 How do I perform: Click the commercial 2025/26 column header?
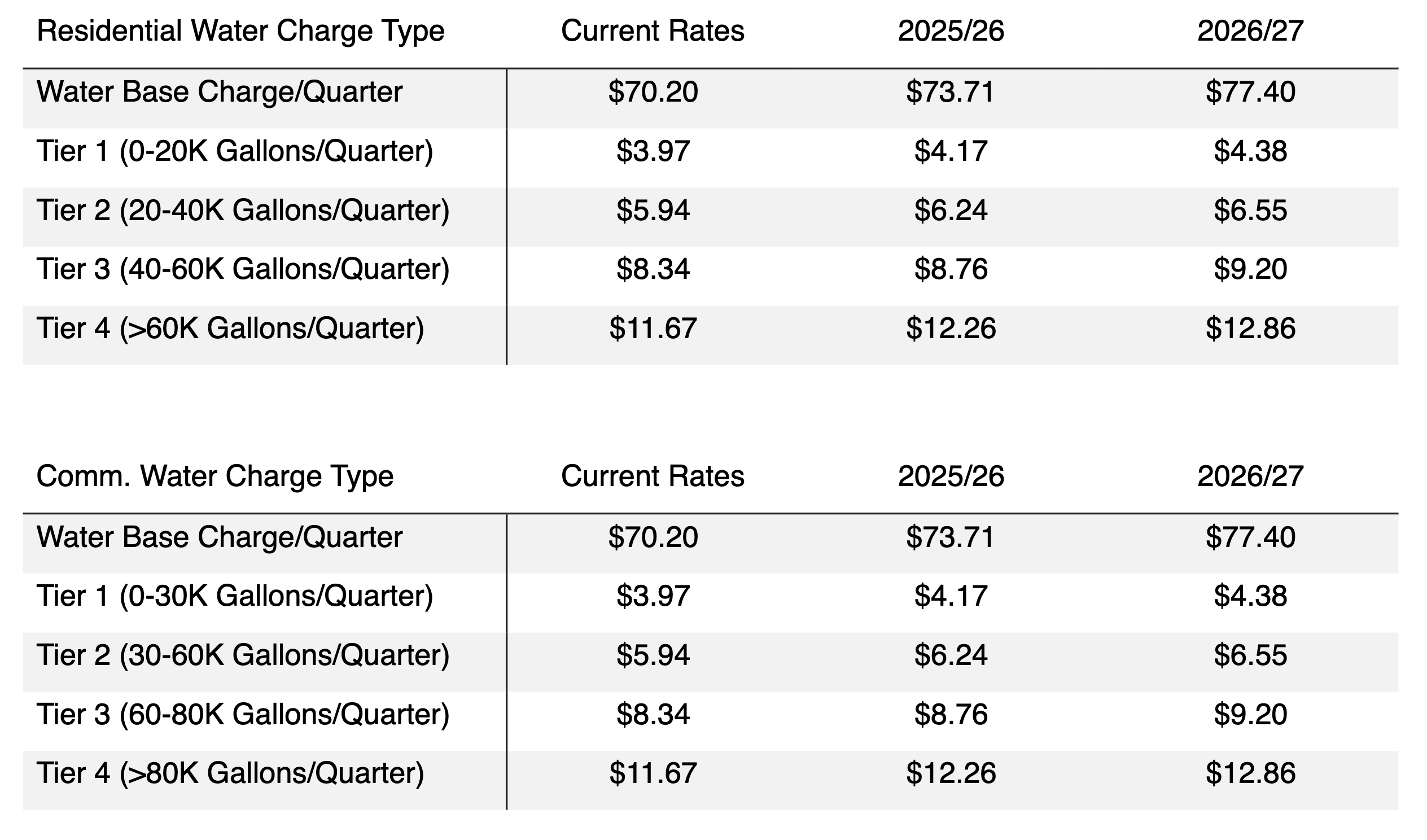point(951,476)
